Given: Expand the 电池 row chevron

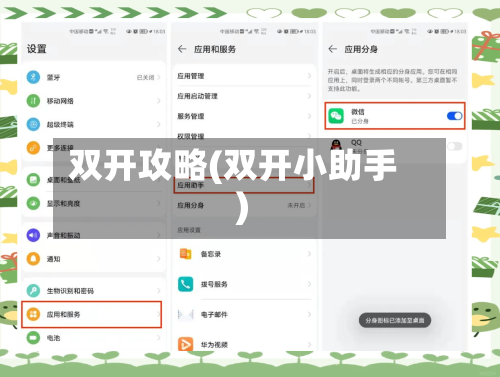Looking at the screenshot, I should pyautogui.click(x=159, y=338).
